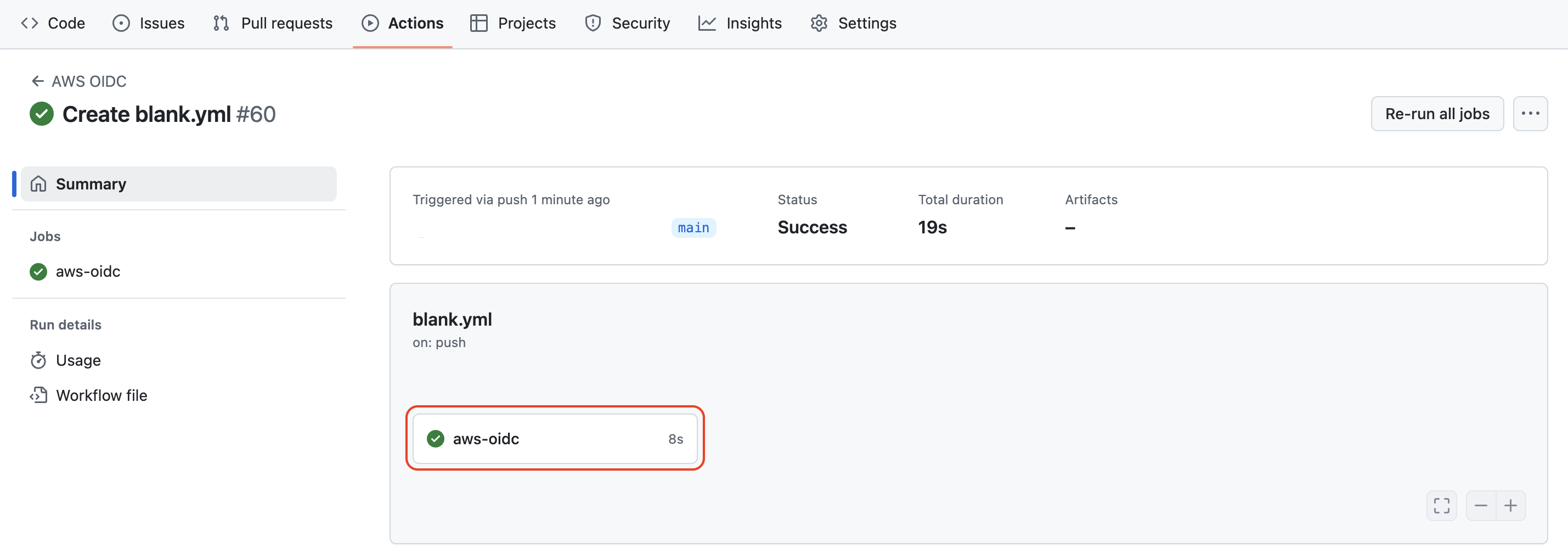Click the green success checkmark on aws-oidc job
Image resolution: width=1568 pixels, height=559 pixels.
pyautogui.click(x=436, y=438)
